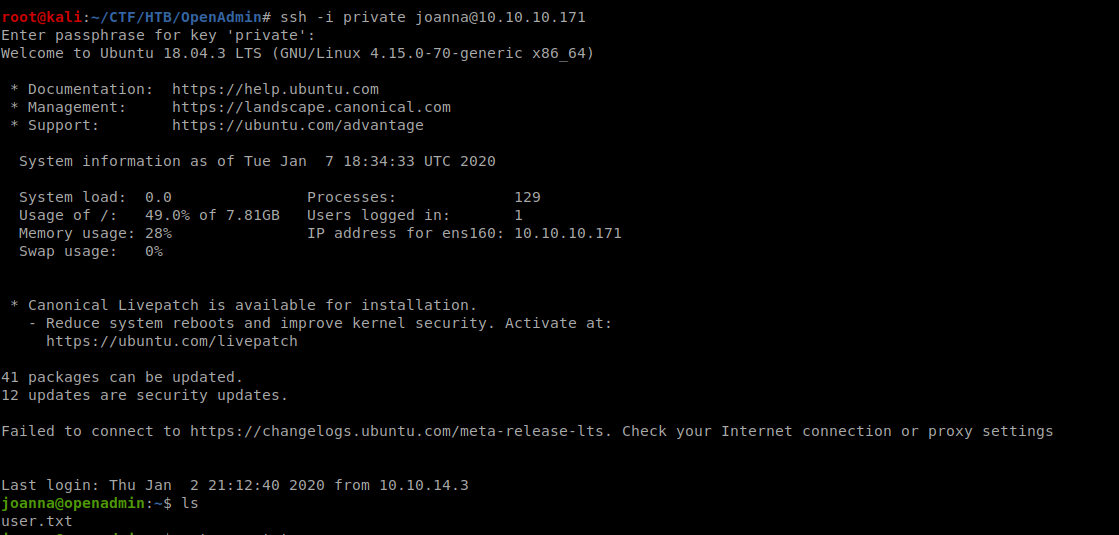The image size is (1119, 535).
Task: Click the Memory usage 28% value
Action: pyautogui.click(x=158, y=233)
